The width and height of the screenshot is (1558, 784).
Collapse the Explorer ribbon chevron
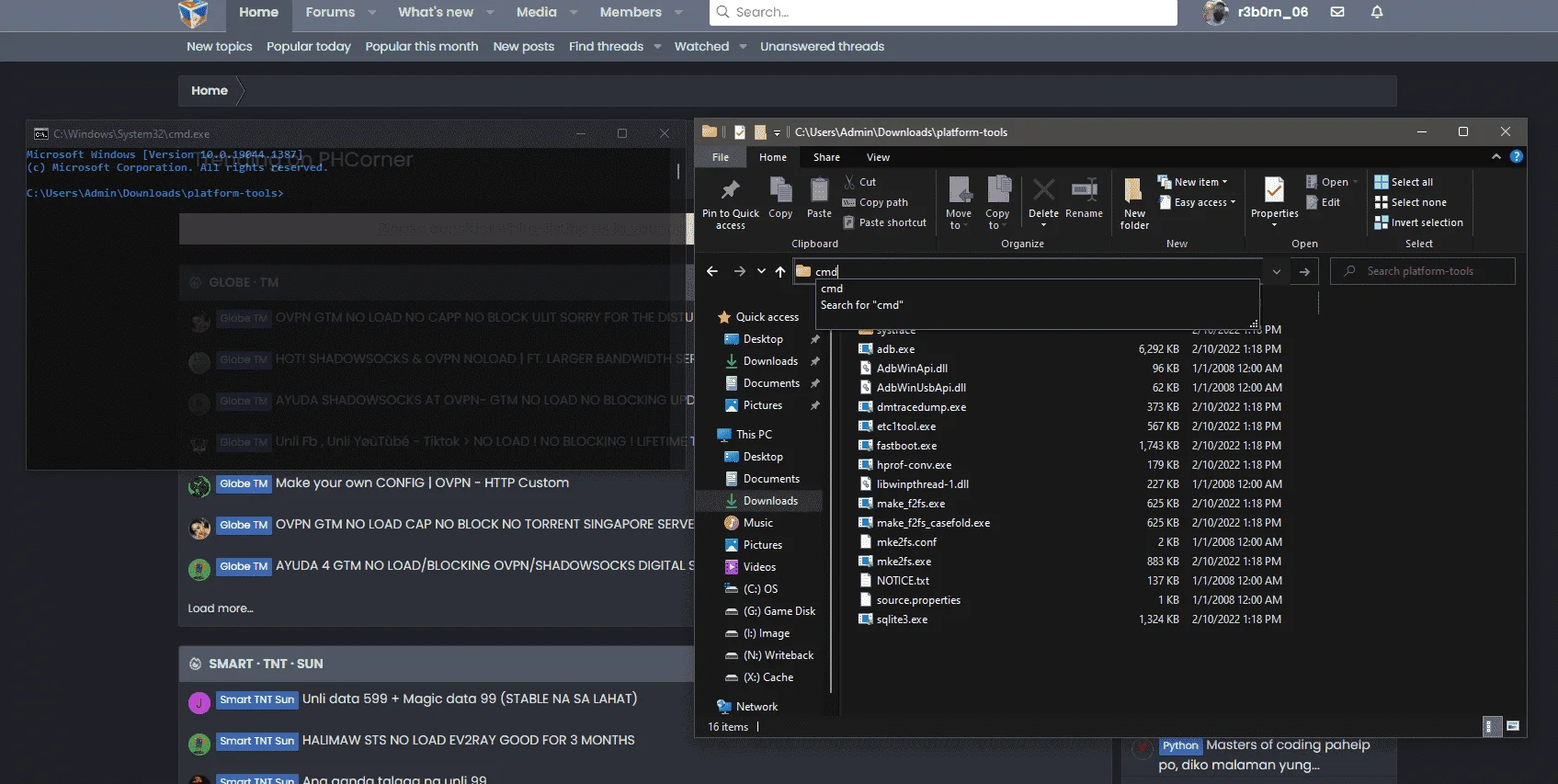click(1496, 156)
